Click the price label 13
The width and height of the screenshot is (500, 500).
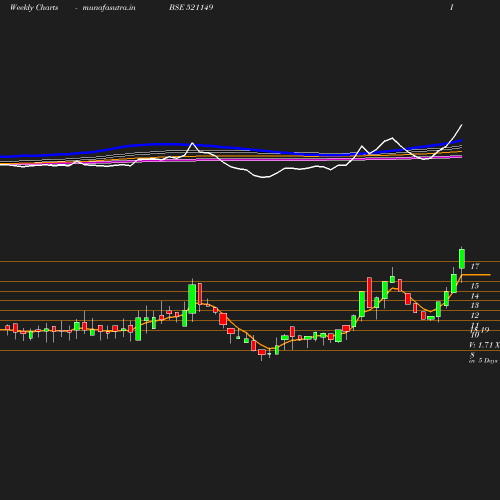click(x=475, y=305)
